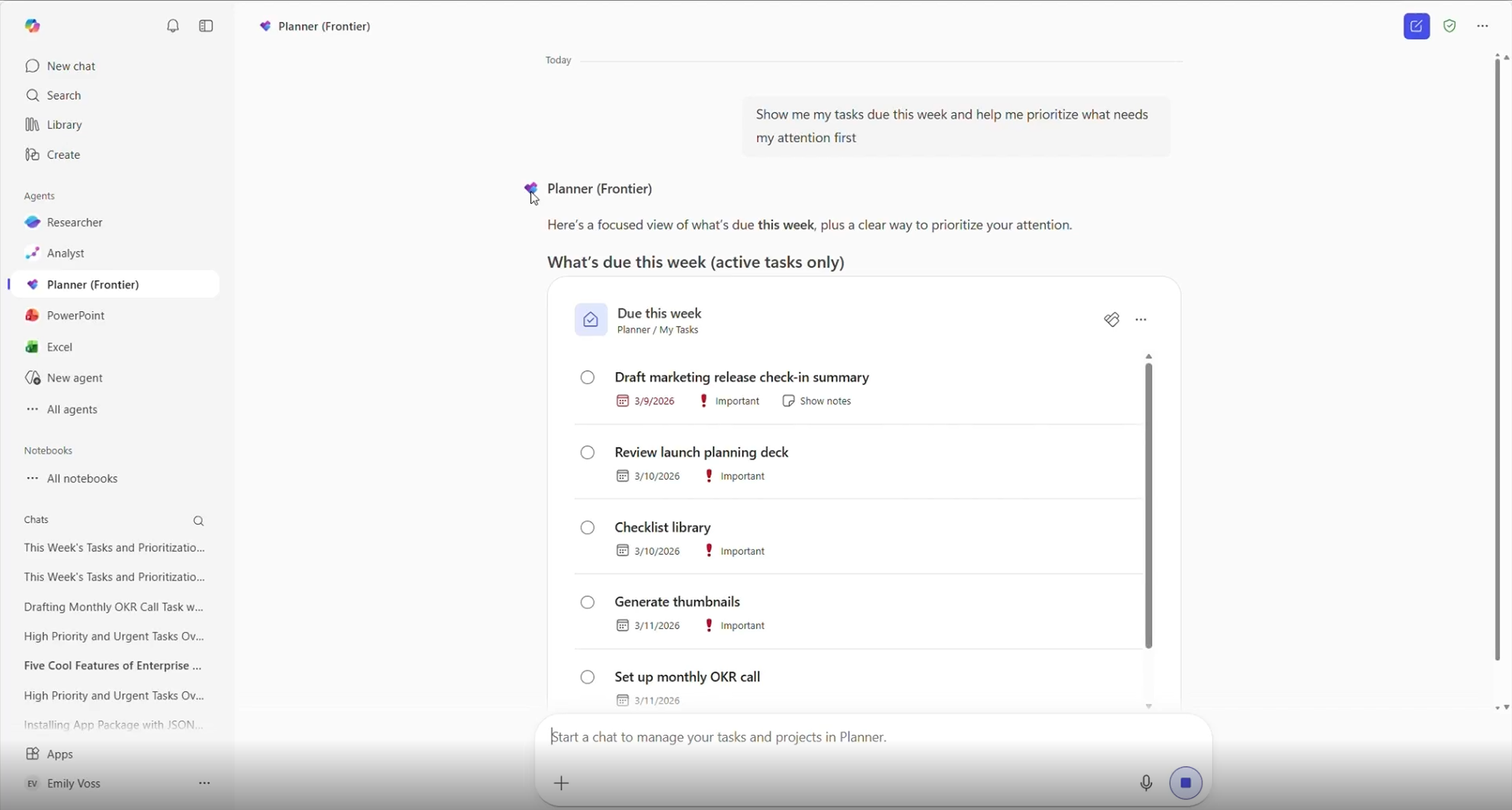Open Generate thumbnails task title
This screenshot has height=810, width=1512.
click(x=677, y=602)
